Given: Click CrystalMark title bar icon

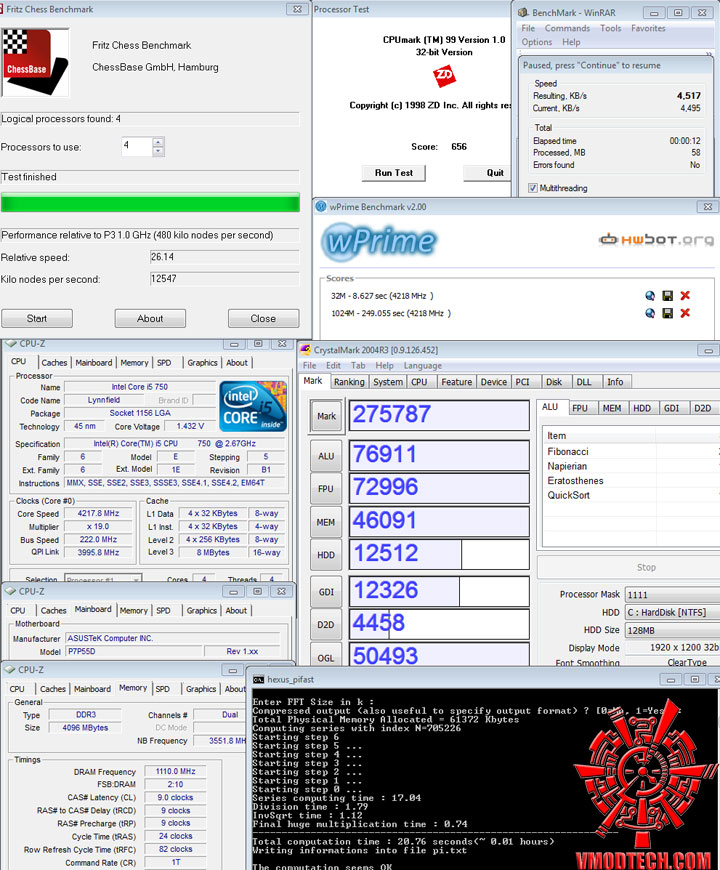Looking at the screenshot, I should coord(305,350).
